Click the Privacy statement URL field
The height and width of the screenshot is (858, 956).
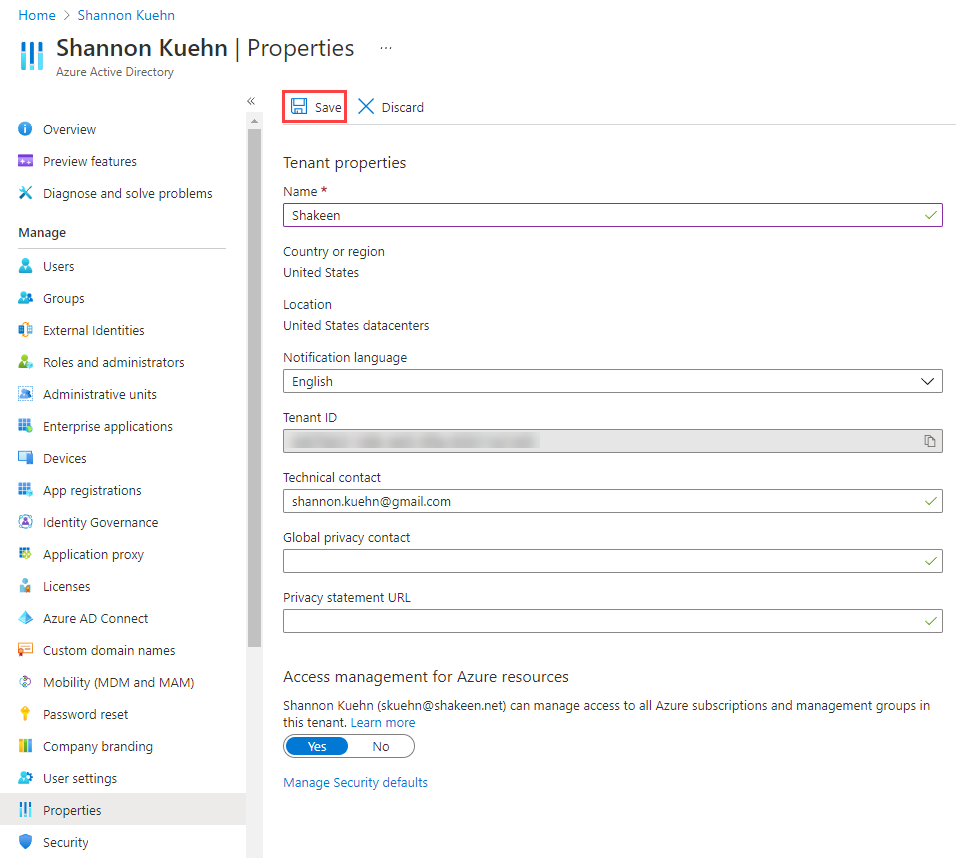tap(613, 621)
